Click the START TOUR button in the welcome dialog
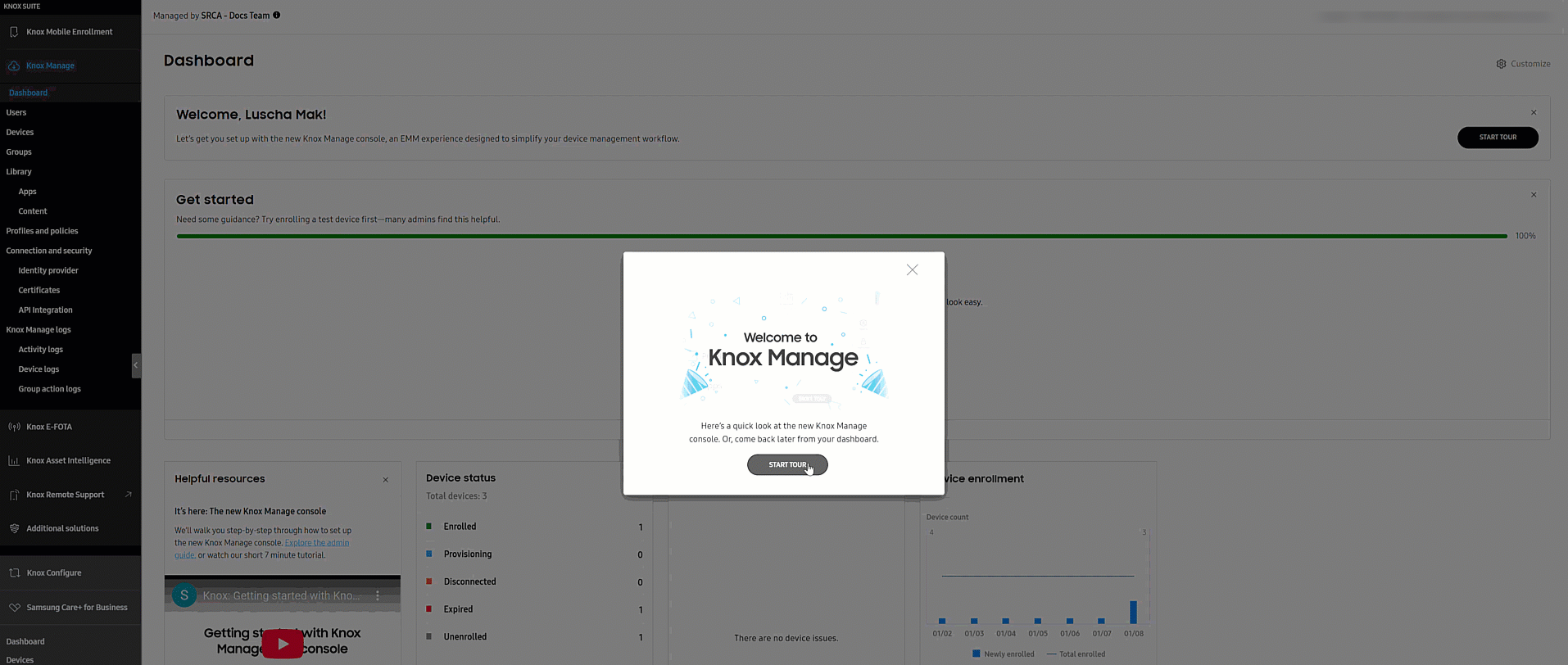This screenshot has height=665, width=1568. click(x=787, y=465)
